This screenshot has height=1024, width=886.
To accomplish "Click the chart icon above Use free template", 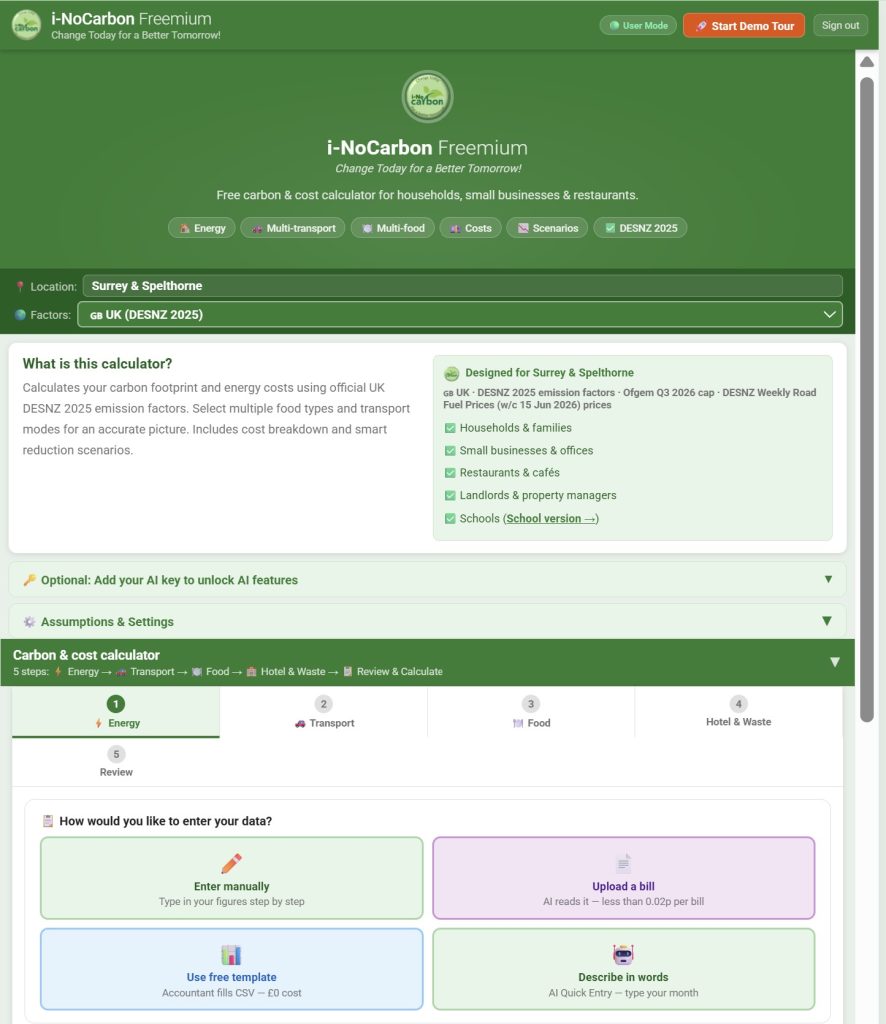I will (231, 954).
